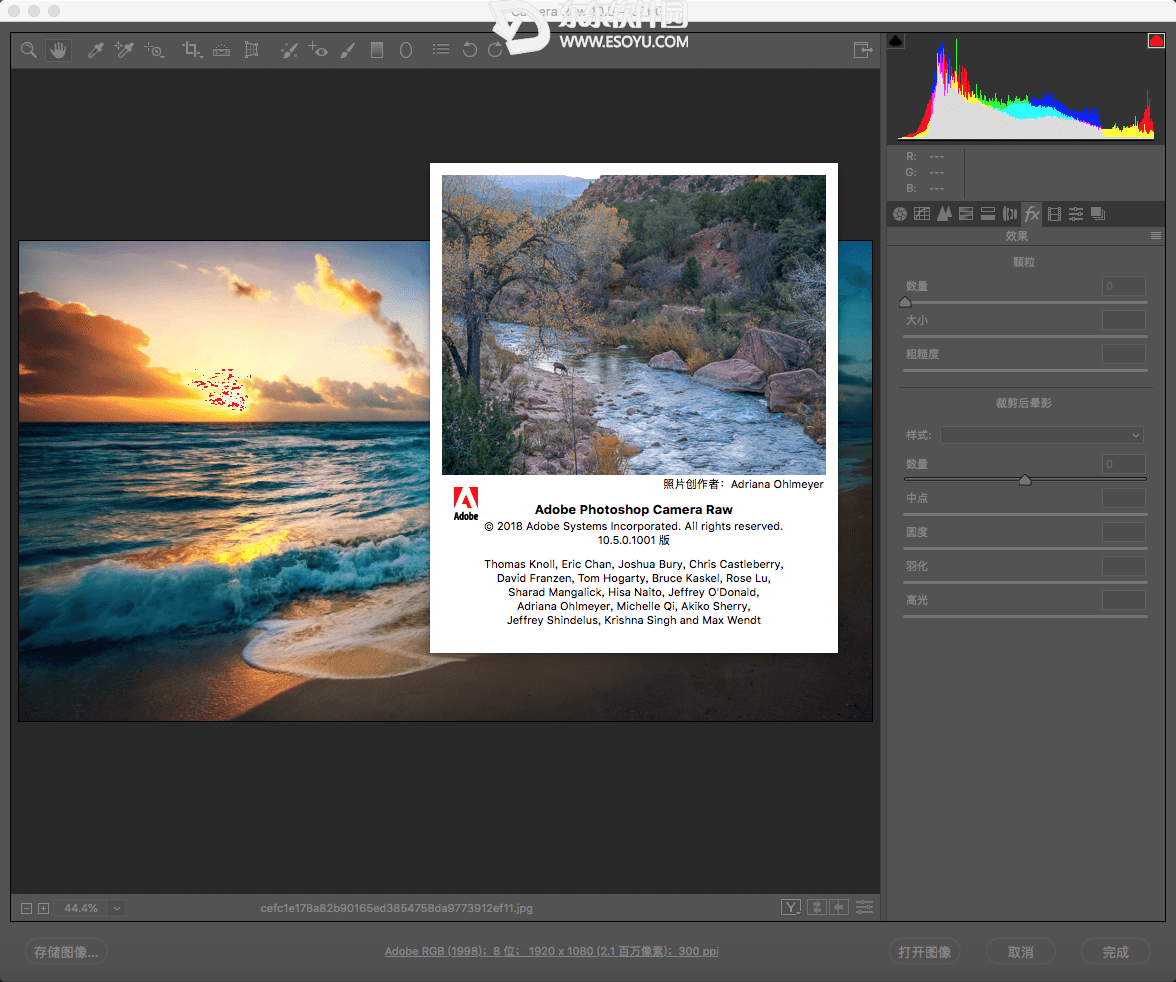This screenshot has width=1176, height=982.
Task: Toggle between current and default settings
Action: tap(865, 908)
